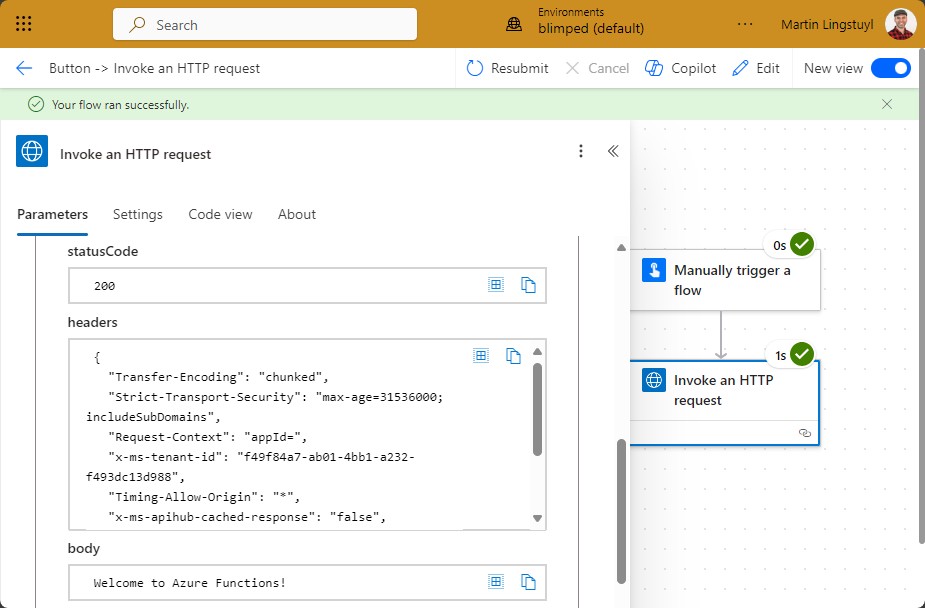Viewport: 925px width, 608px height.
Task: Select blimped (default) environment
Action: tap(591, 28)
